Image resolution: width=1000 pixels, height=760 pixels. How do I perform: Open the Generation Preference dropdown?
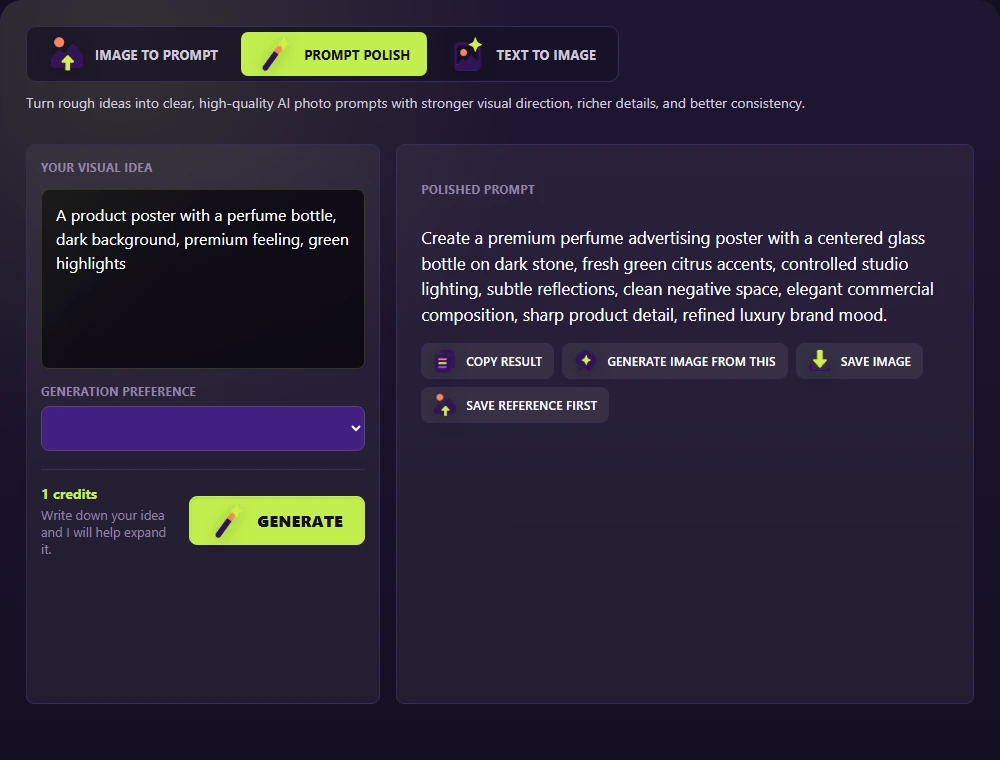203,428
